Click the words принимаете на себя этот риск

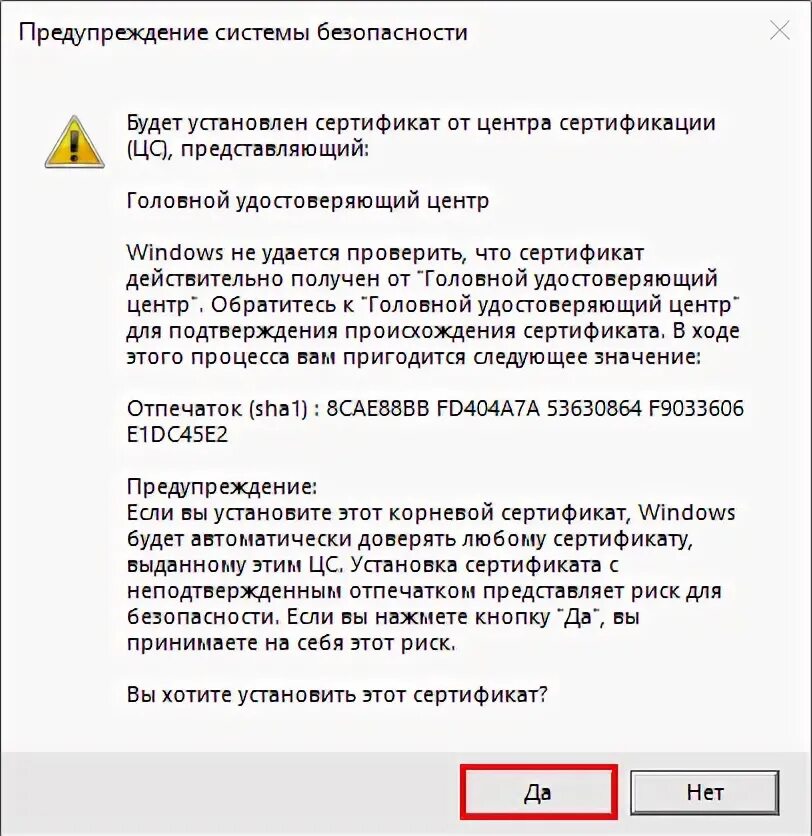pyautogui.click(x=291, y=643)
